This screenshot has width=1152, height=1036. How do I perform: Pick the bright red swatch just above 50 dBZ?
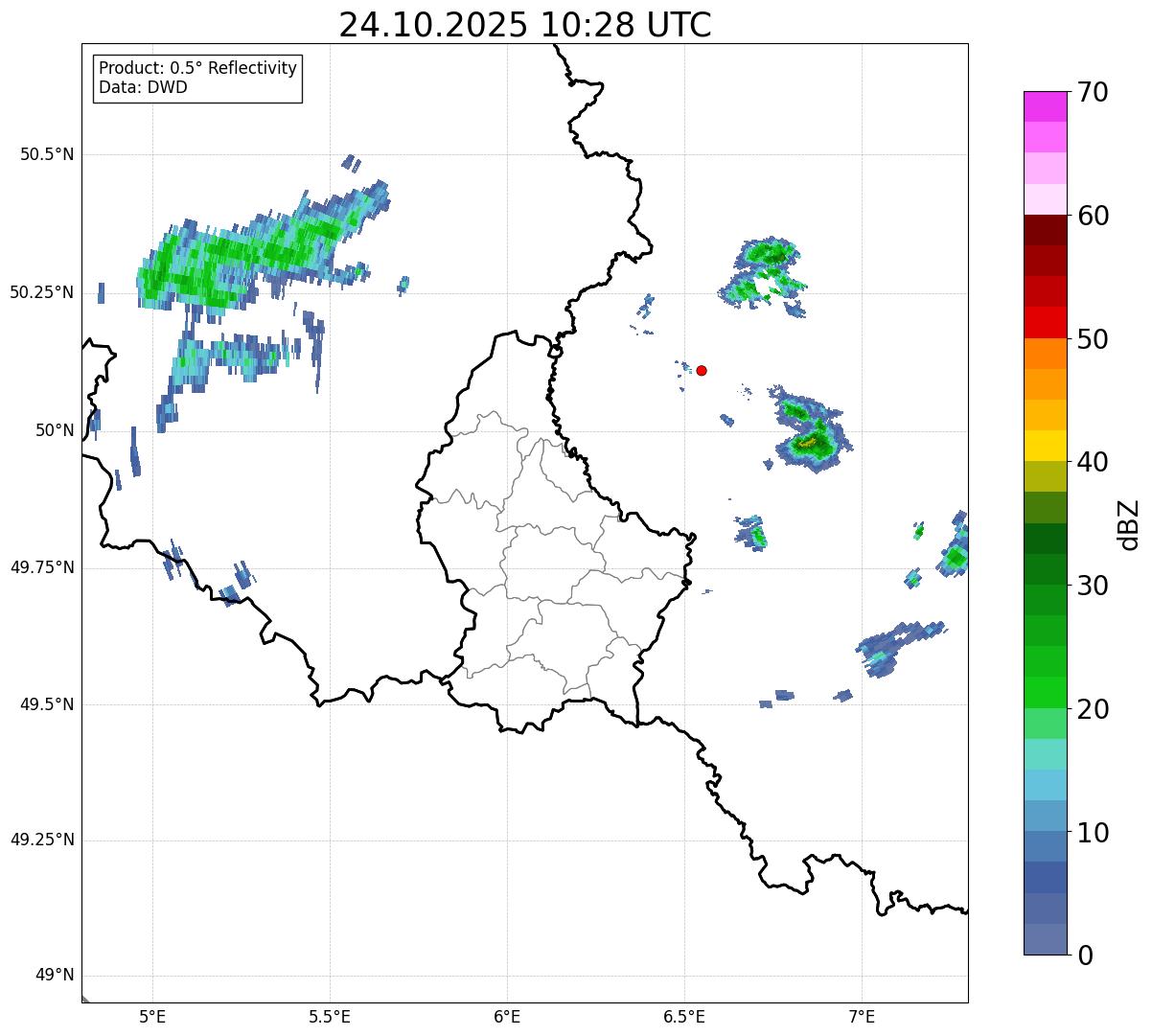(x=1045, y=323)
